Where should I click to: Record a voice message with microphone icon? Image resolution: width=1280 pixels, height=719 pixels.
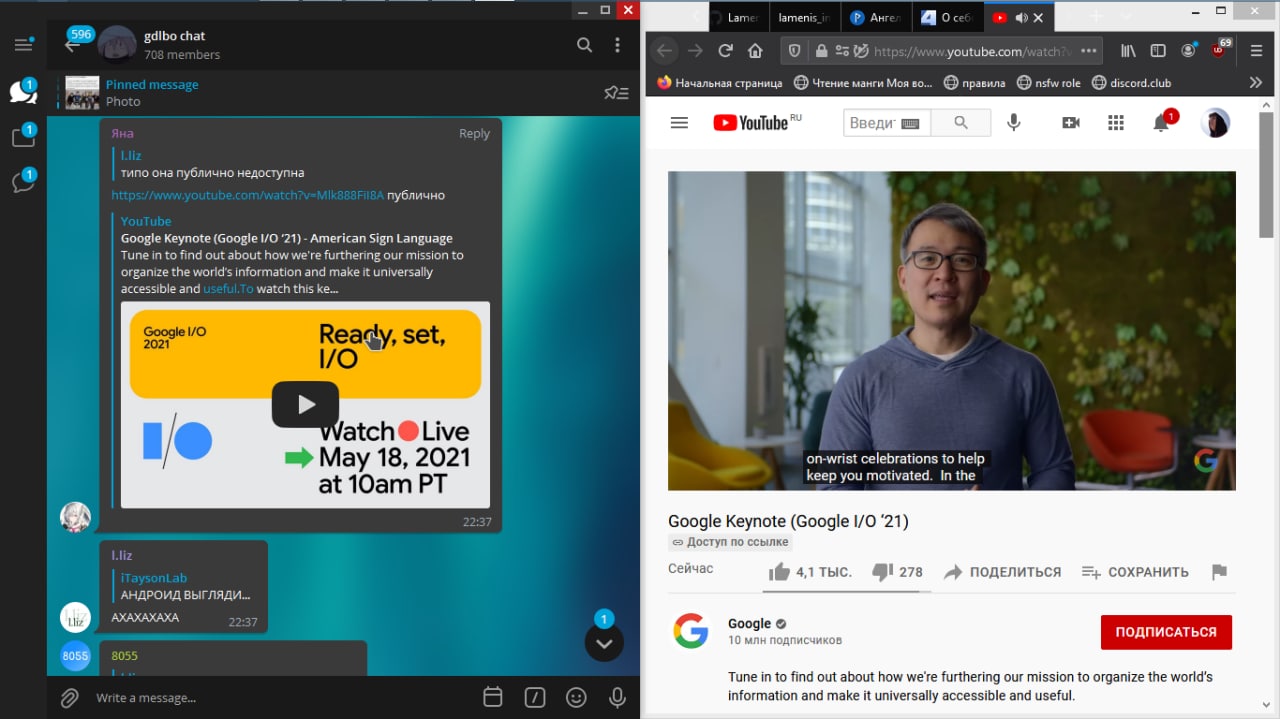618,697
